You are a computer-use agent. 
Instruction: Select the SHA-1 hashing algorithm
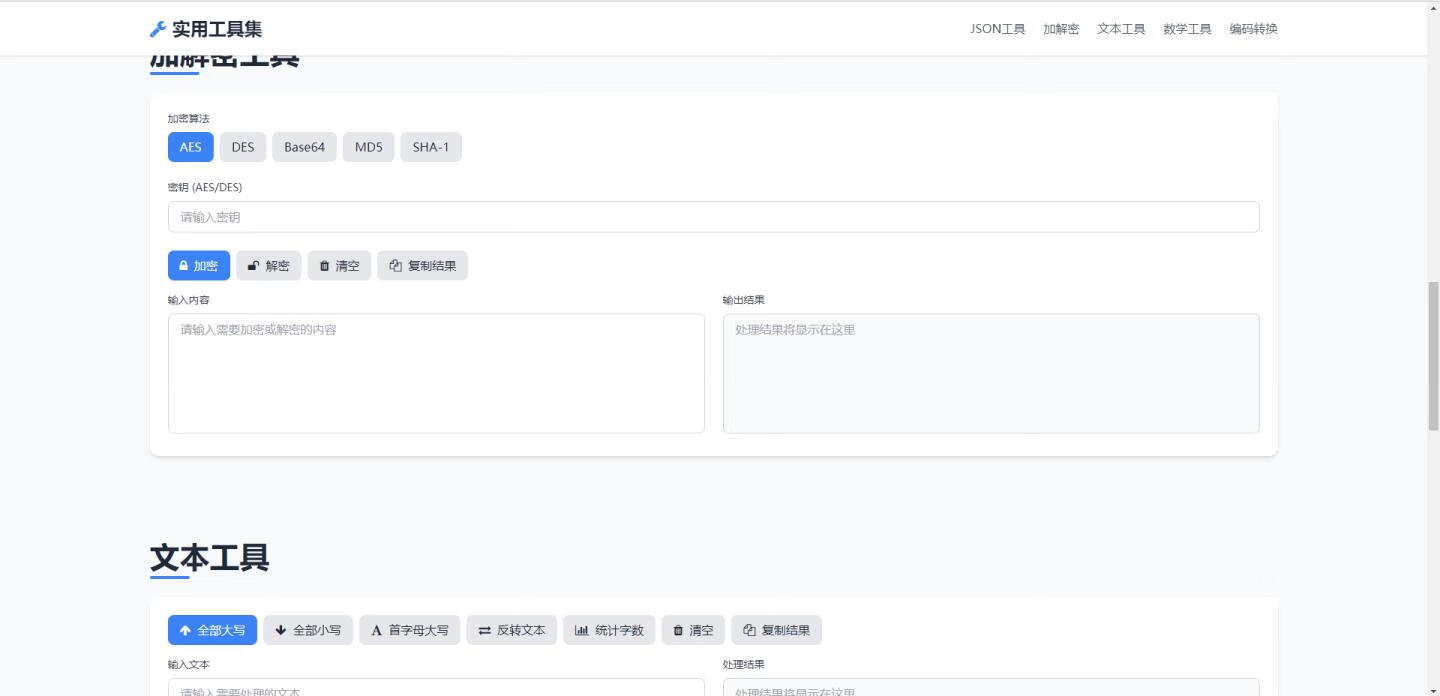coord(431,147)
